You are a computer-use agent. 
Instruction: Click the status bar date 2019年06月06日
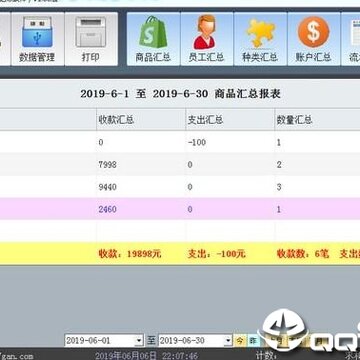click(126, 355)
